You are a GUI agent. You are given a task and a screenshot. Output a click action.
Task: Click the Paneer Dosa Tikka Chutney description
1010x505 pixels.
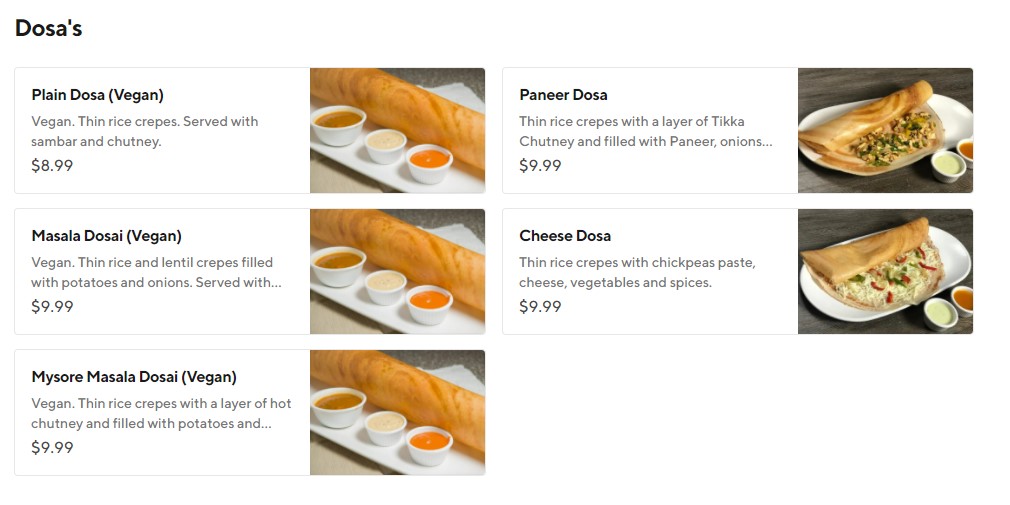(x=645, y=131)
